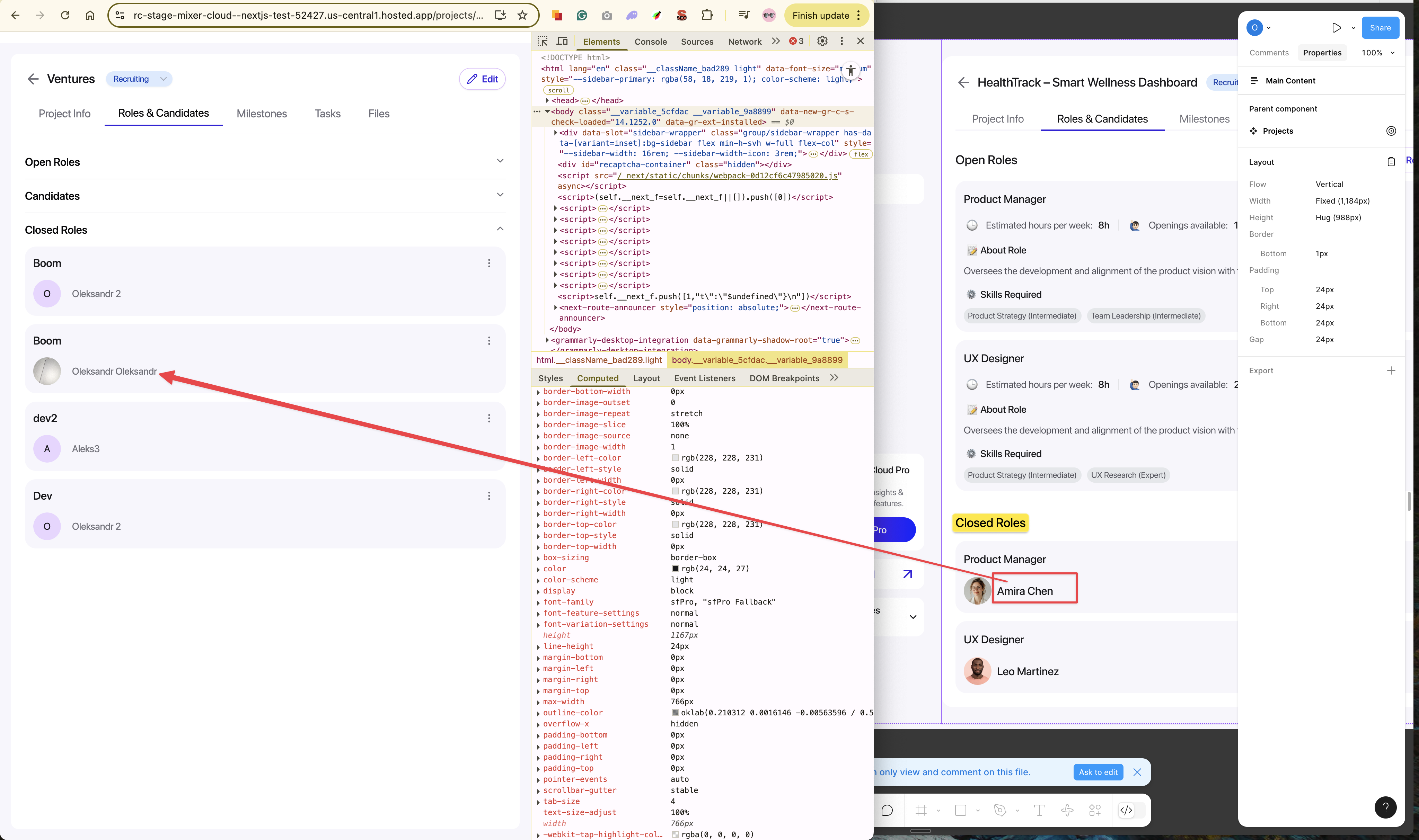Switch to the Milestones tab in Ventures

(x=262, y=114)
